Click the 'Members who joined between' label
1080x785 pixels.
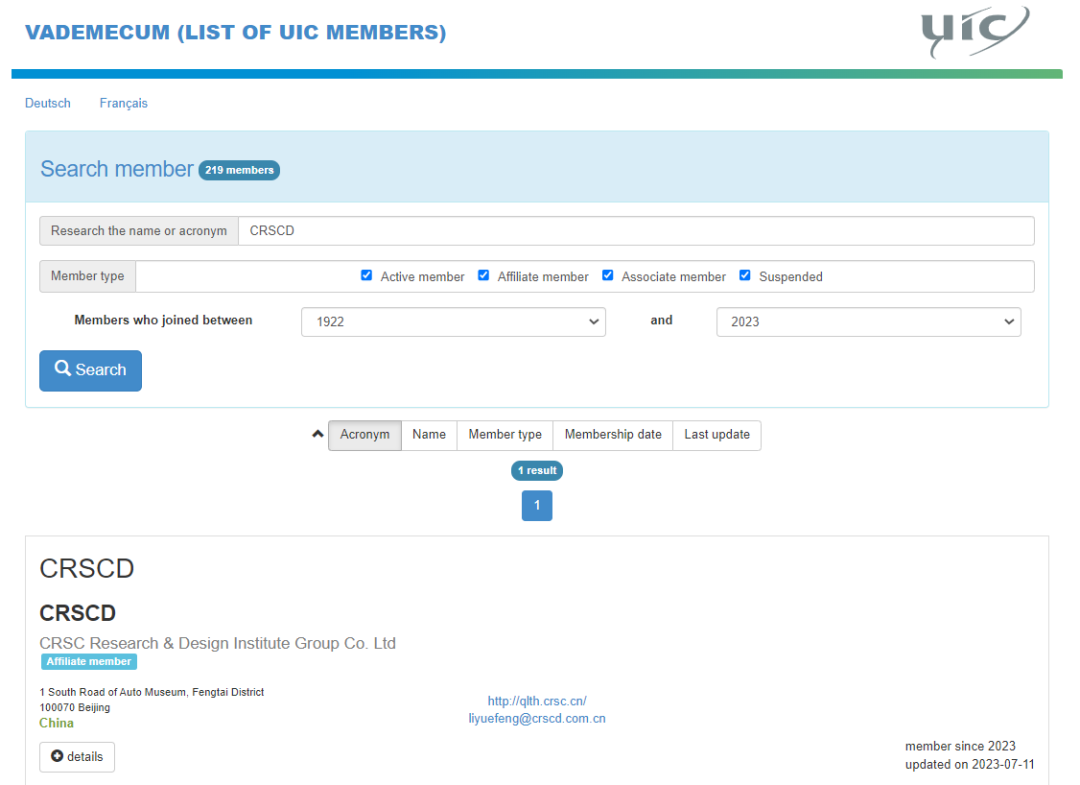click(x=163, y=320)
